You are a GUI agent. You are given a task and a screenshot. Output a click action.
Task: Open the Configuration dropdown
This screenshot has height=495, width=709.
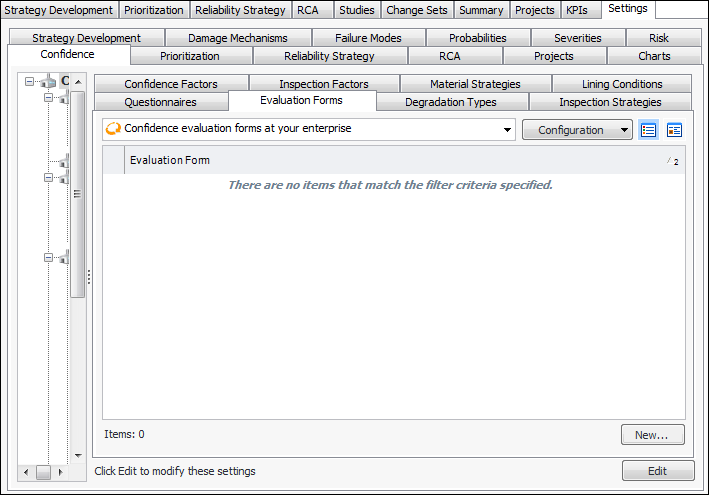coord(577,130)
